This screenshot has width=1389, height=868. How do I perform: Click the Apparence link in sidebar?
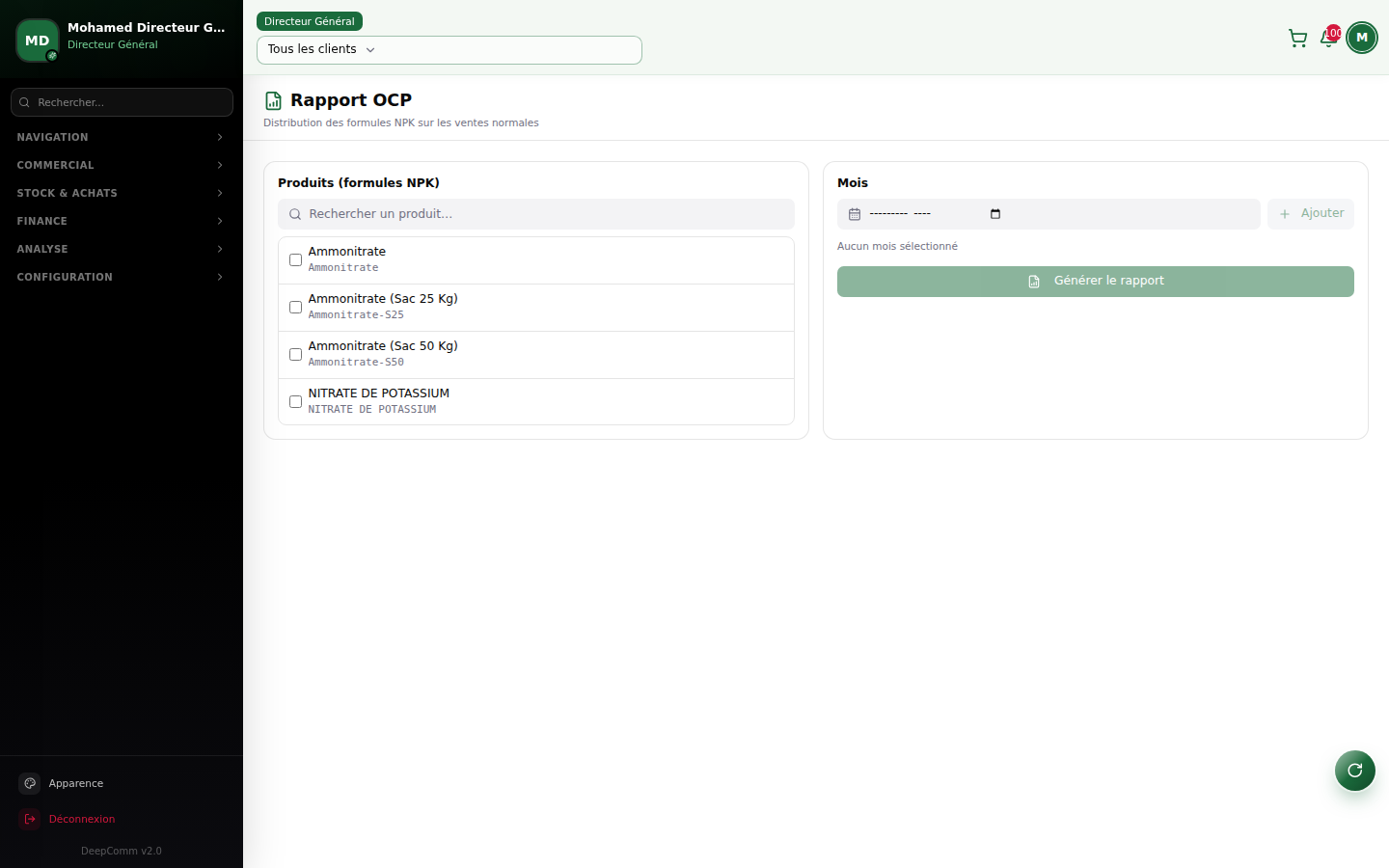122,783
